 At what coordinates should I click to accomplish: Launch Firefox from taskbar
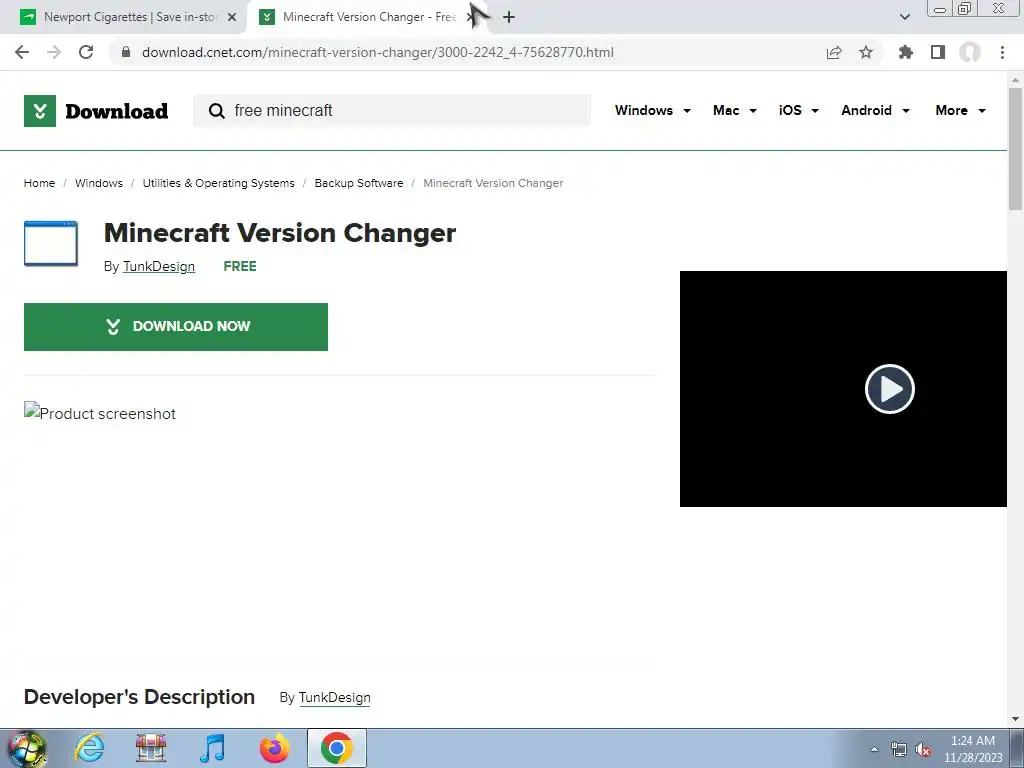[274, 748]
